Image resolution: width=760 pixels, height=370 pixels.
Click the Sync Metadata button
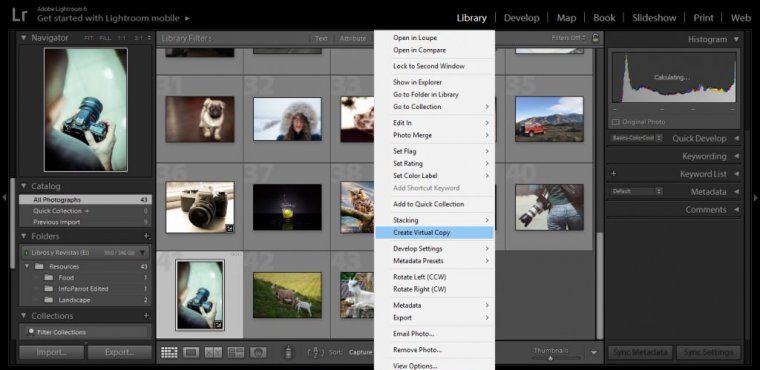[x=640, y=352]
